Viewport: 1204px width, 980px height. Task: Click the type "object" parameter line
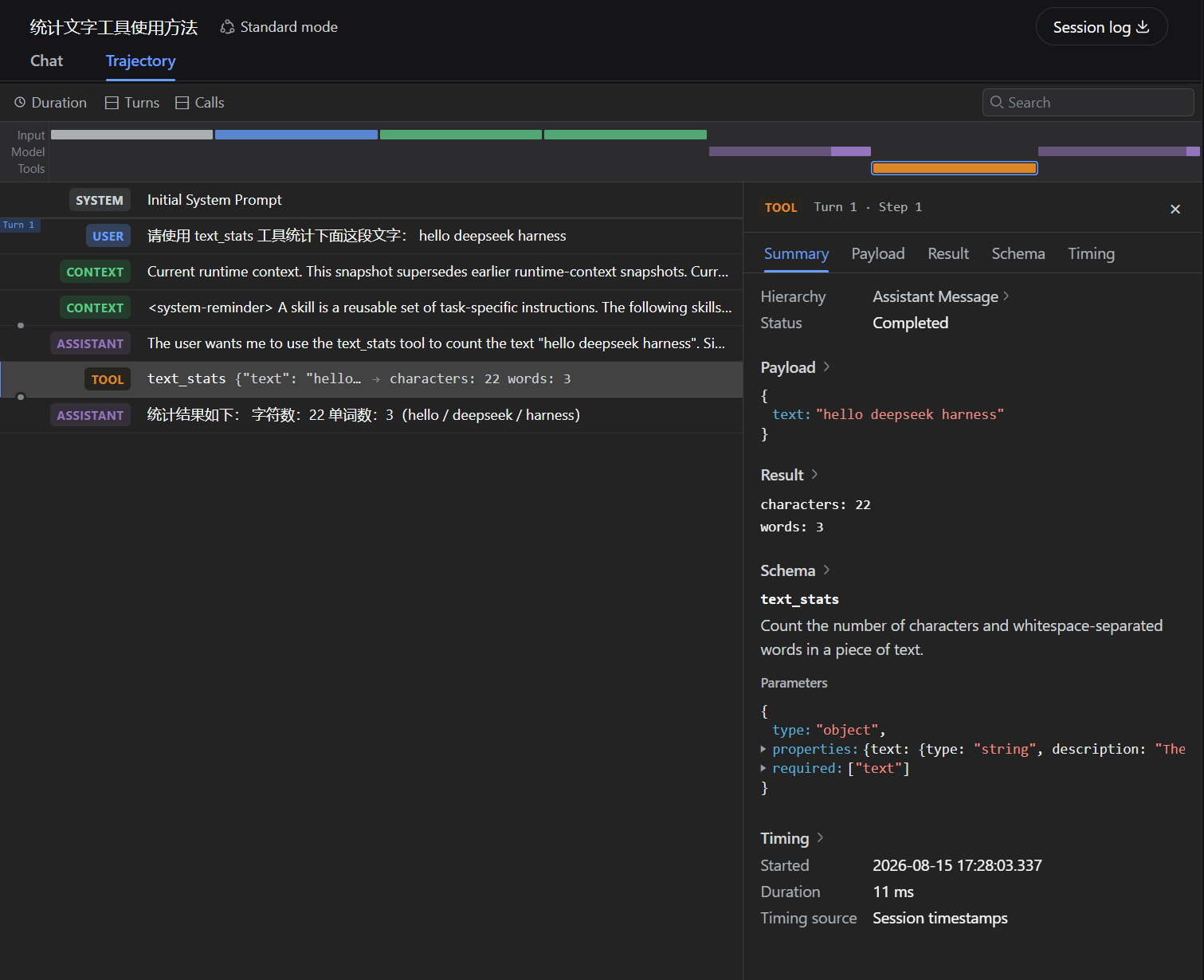(x=829, y=730)
